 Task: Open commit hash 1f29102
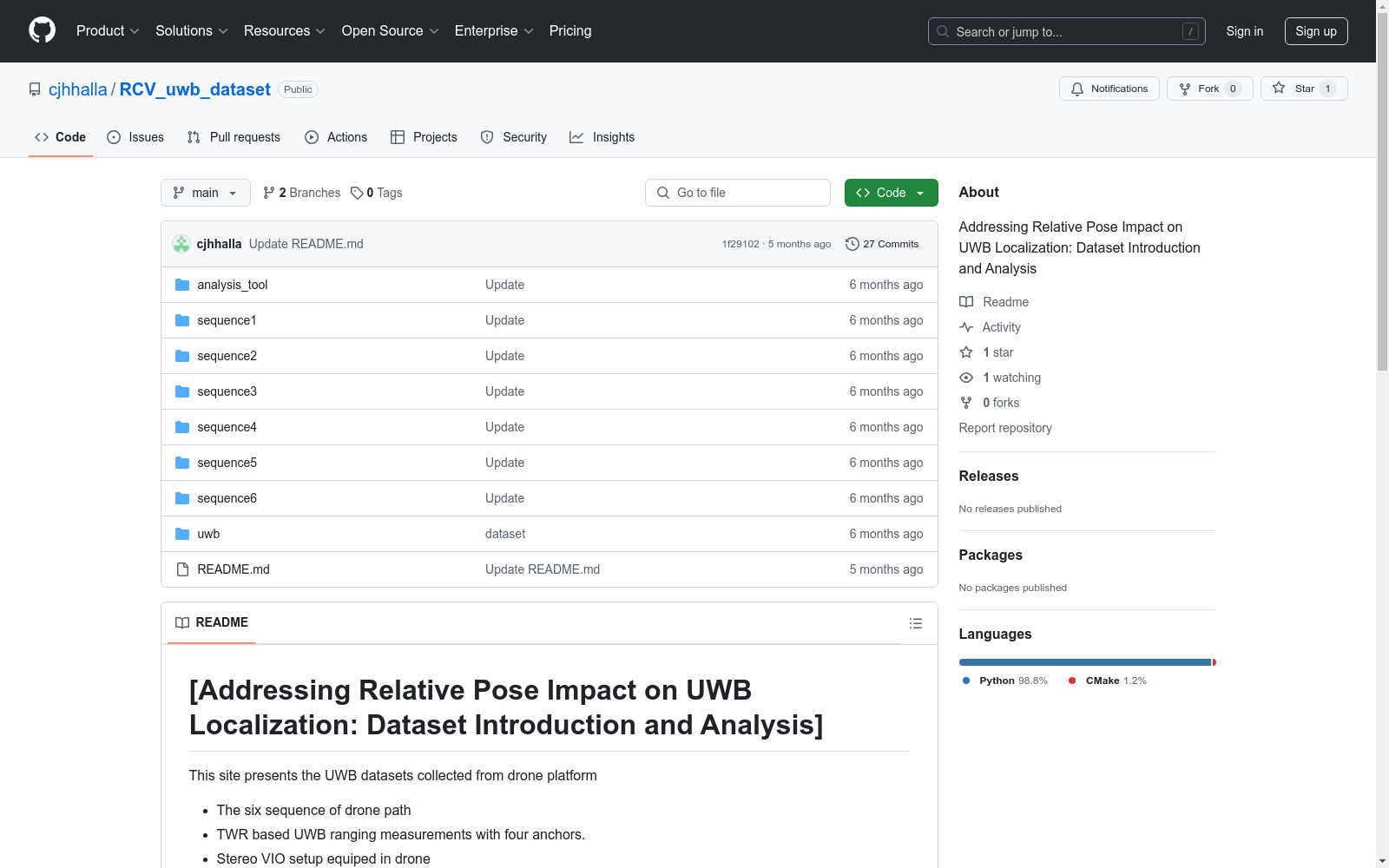click(x=741, y=244)
